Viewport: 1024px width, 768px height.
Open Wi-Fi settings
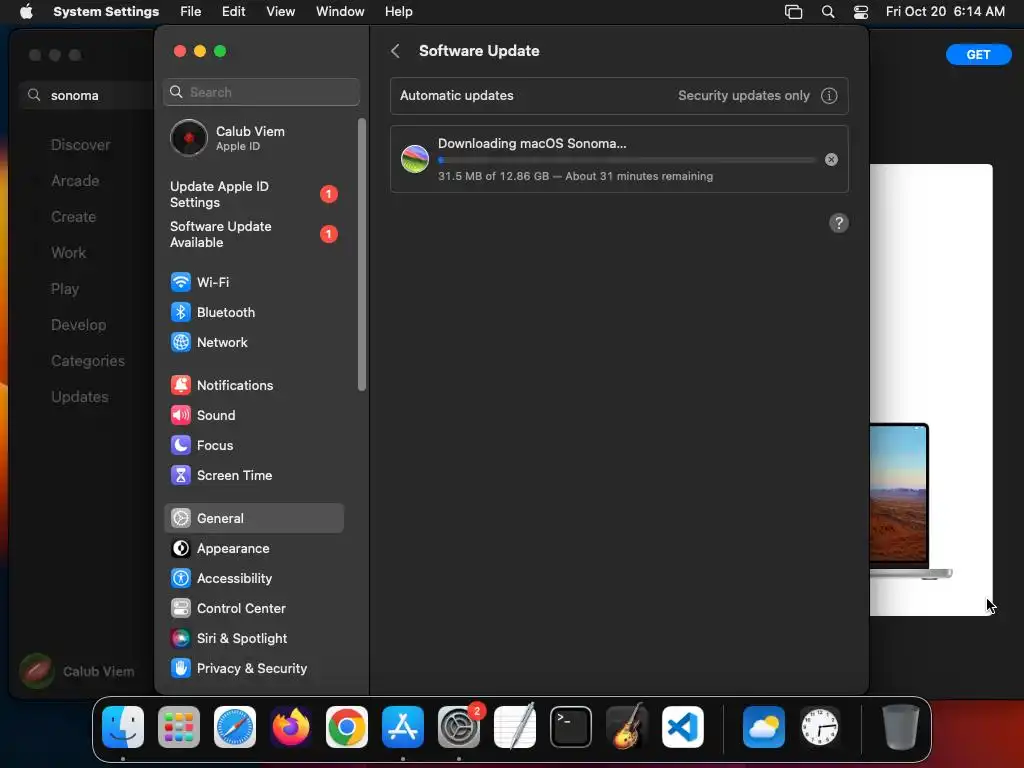click(253, 282)
